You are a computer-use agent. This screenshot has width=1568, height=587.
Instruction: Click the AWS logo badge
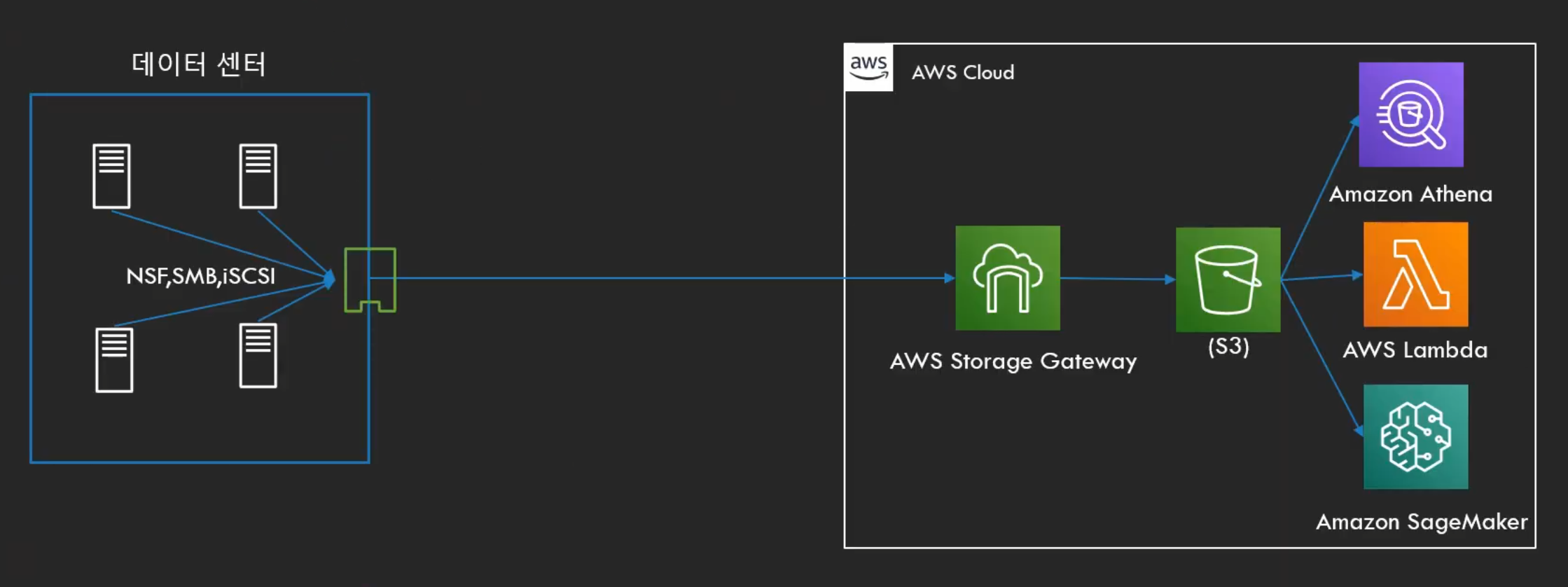click(x=868, y=67)
